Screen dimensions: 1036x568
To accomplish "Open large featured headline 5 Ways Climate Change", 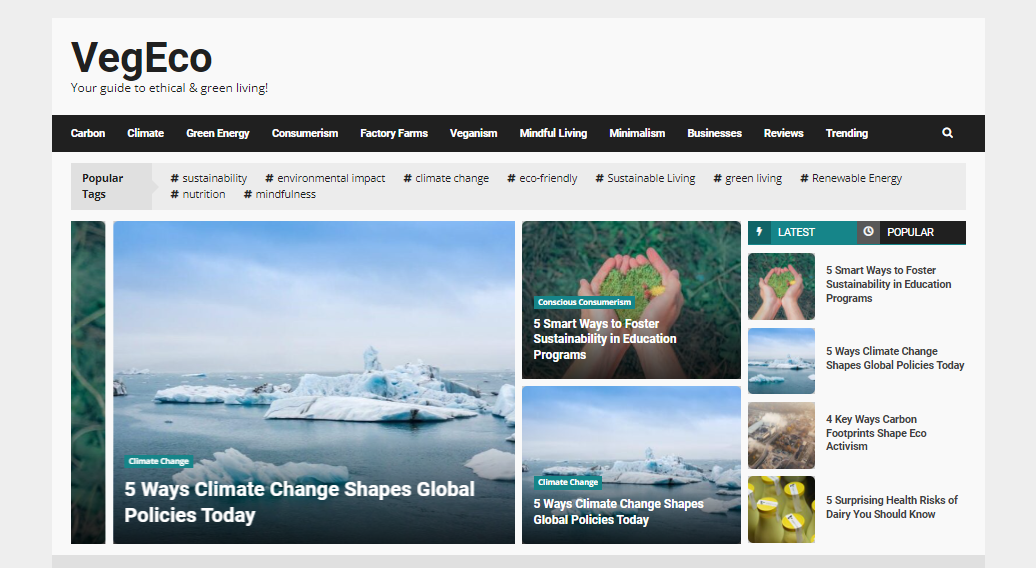I will (299, 502).
